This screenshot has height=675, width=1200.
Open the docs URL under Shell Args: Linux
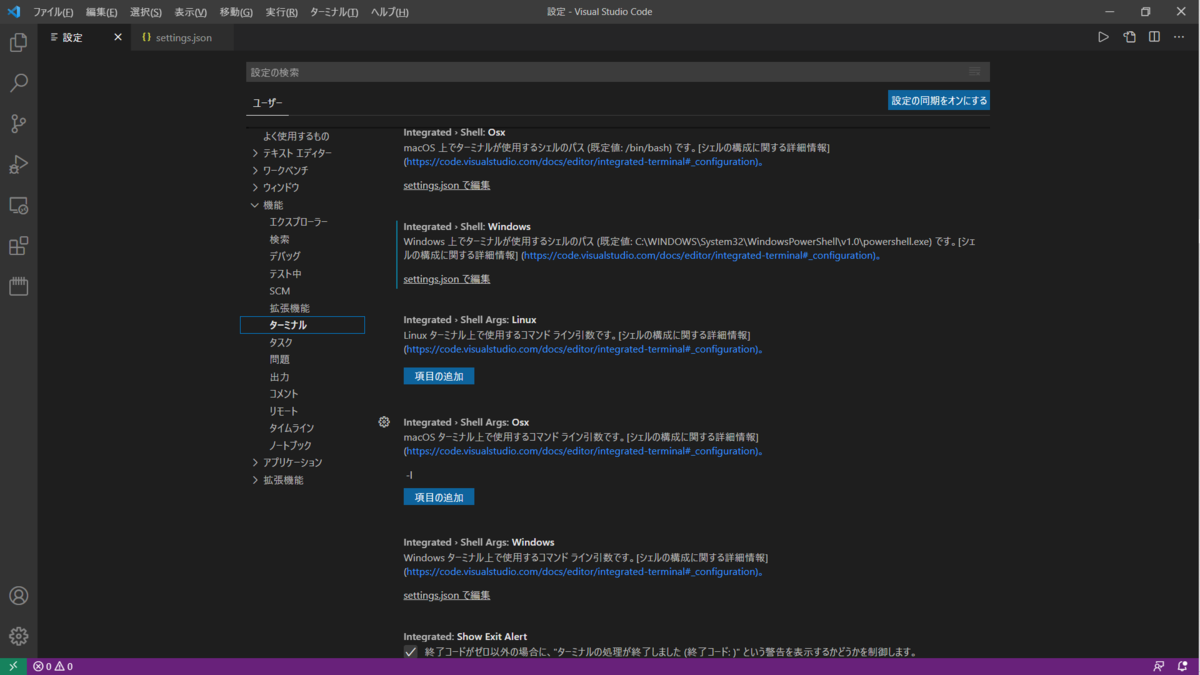coord(583,350)
